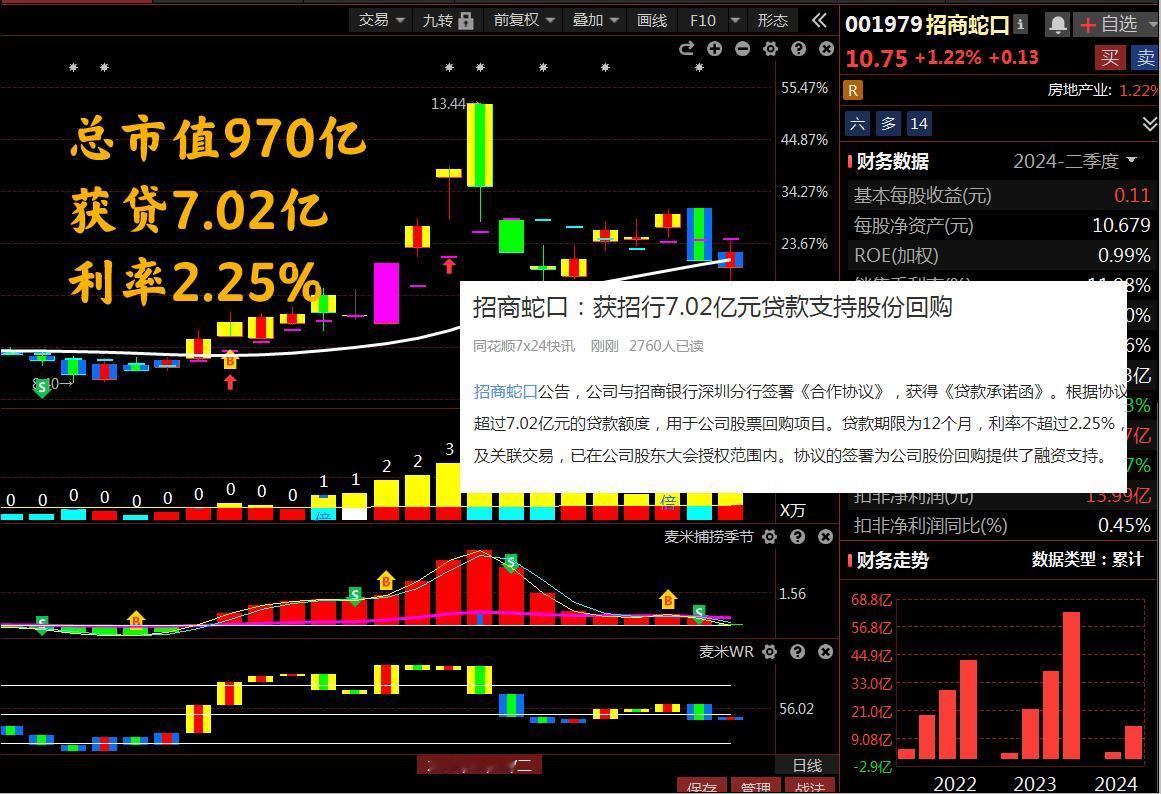Close the main chart indicator
The width and height of the screenshot is (1161, 794).
point(826,49)
